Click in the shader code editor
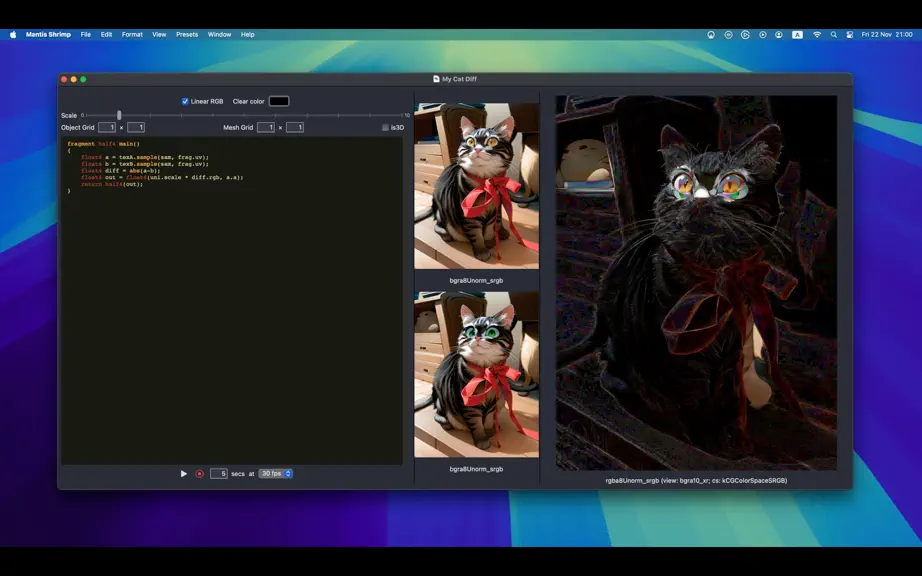The image size is (922, 576). [232, 300]
